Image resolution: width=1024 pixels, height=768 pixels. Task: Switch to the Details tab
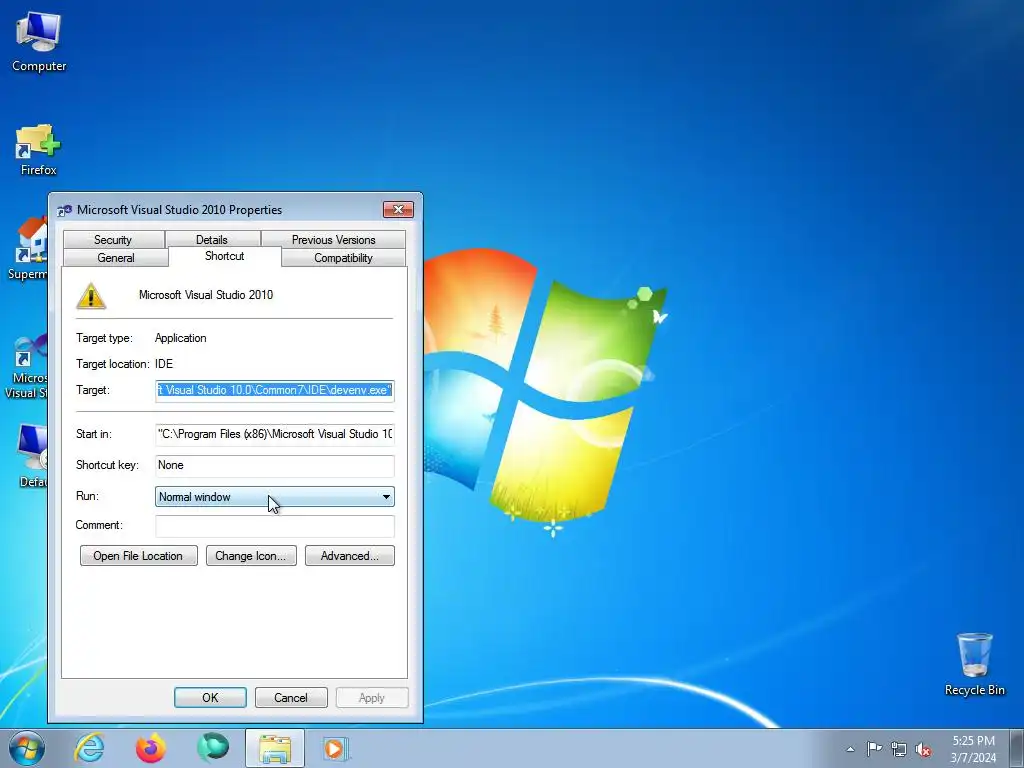212,240
